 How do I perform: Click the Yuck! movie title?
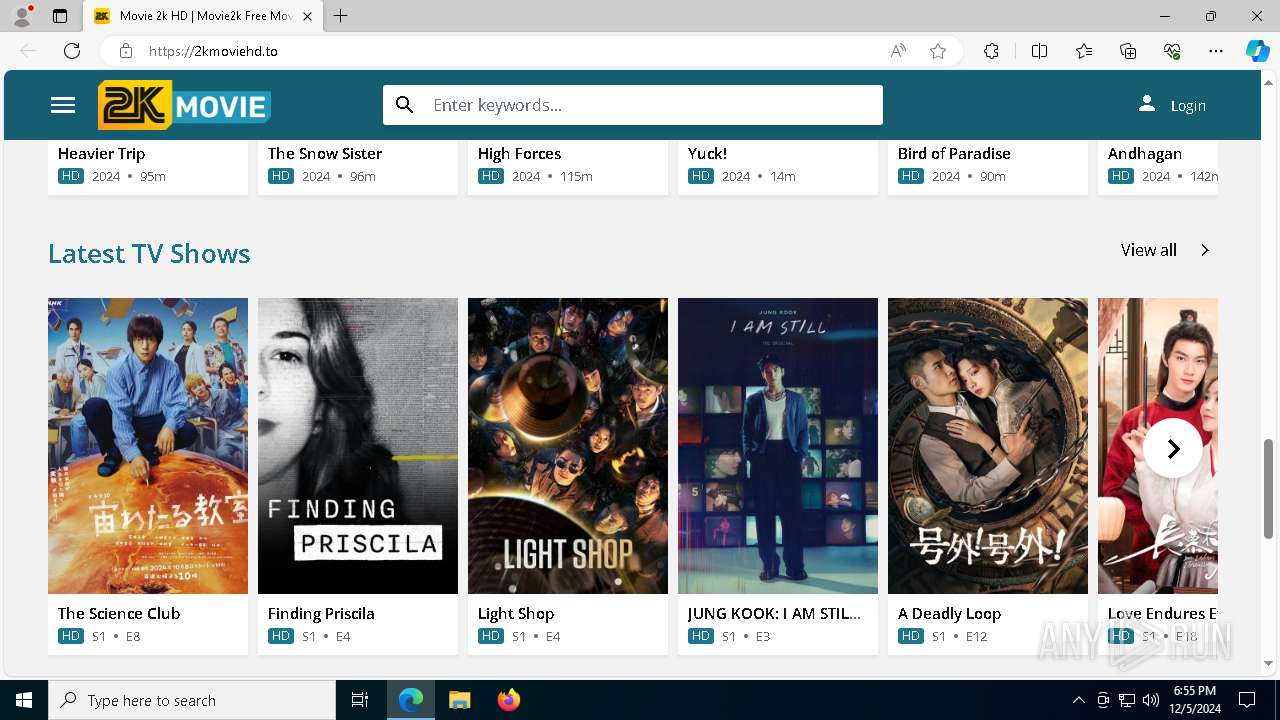point(707,153)
